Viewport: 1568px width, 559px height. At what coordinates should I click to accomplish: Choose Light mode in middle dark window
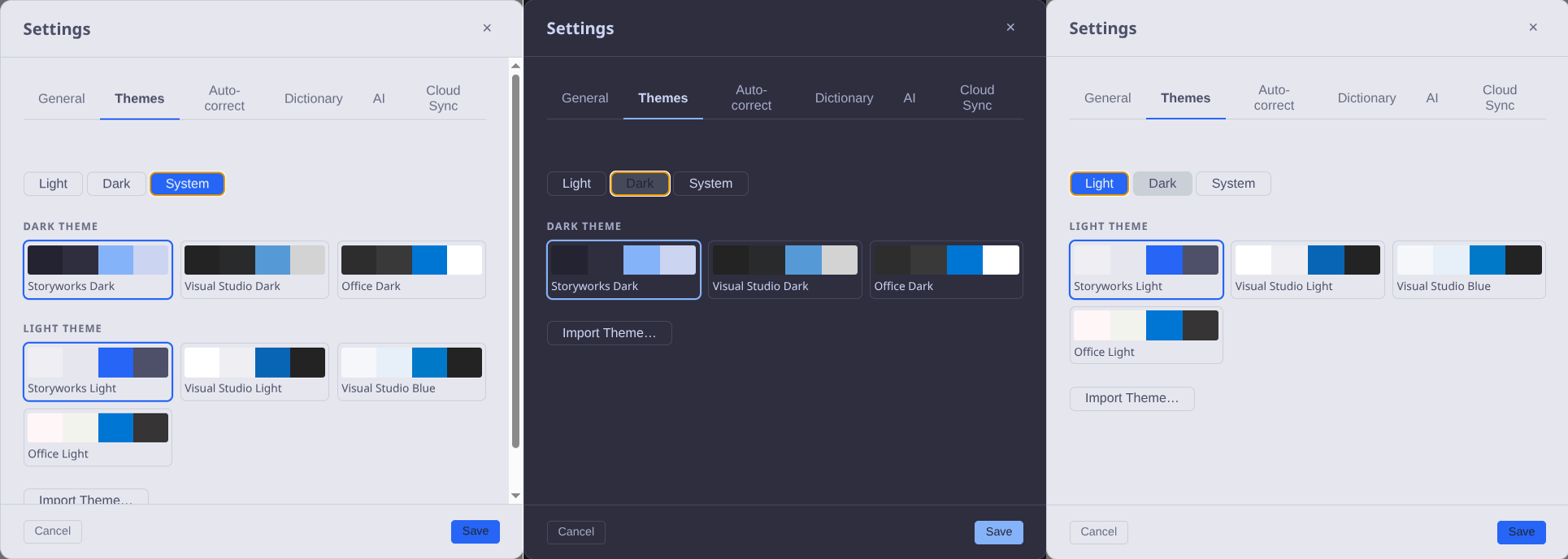576,184
